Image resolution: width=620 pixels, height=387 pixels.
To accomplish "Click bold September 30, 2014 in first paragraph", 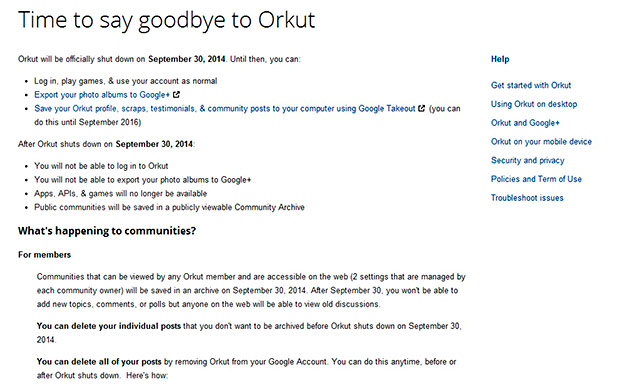I will click(187, 59).
